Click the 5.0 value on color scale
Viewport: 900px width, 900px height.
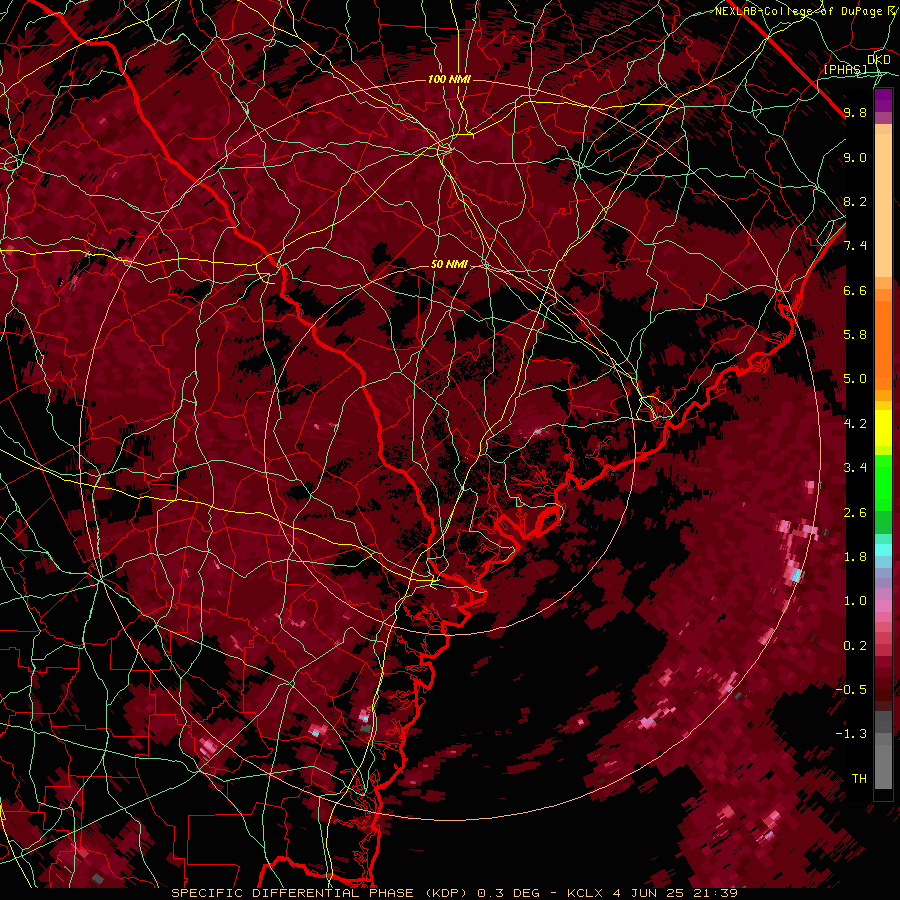(x=855, y=379)
